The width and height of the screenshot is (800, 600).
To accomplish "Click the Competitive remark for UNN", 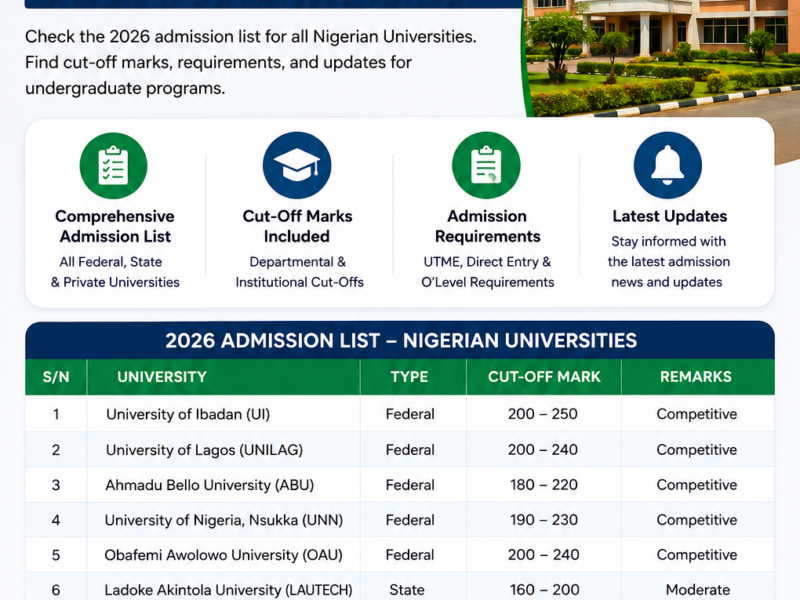I will [x=696, y=520].
